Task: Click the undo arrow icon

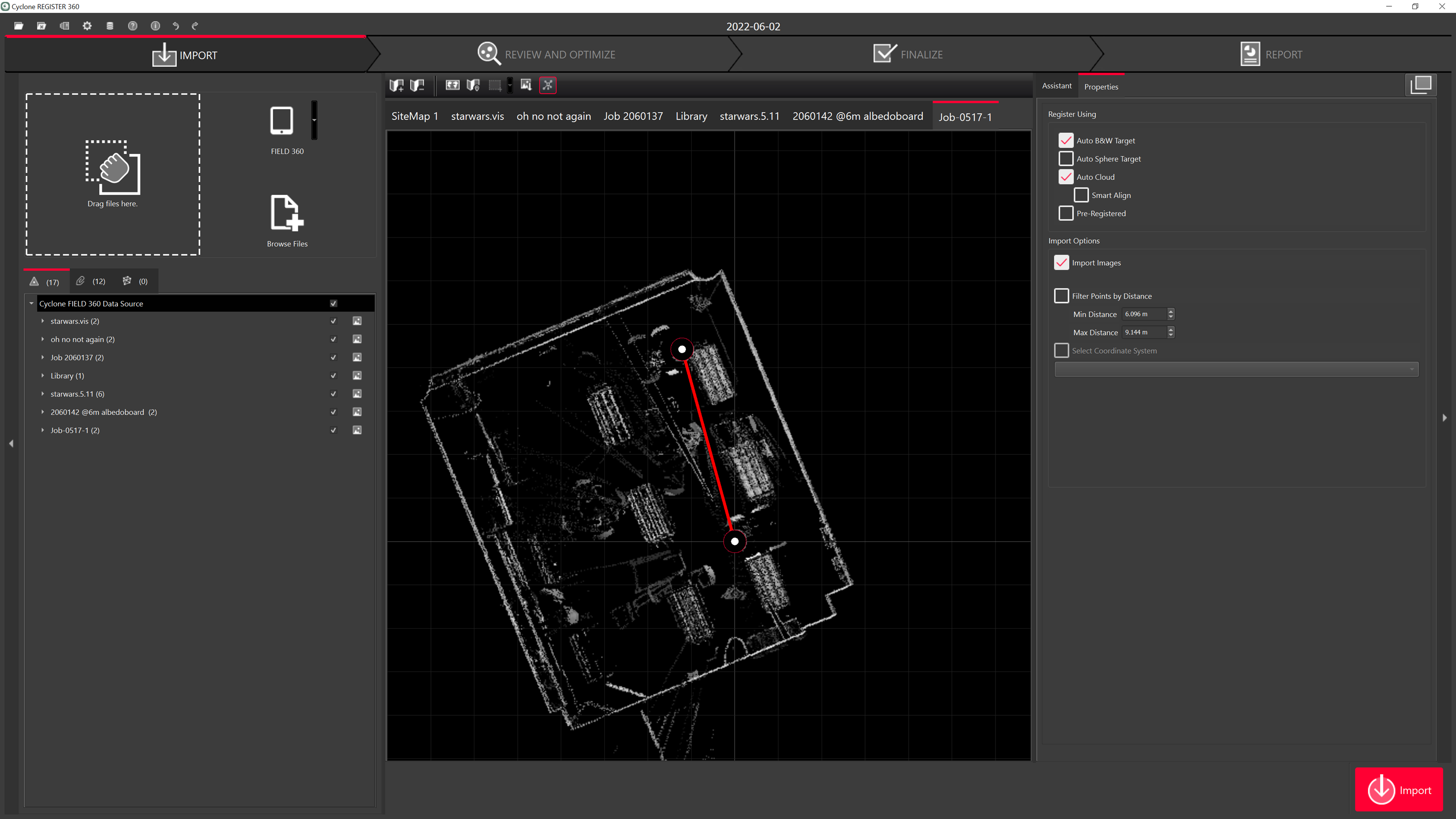Action: pos(176,26)
